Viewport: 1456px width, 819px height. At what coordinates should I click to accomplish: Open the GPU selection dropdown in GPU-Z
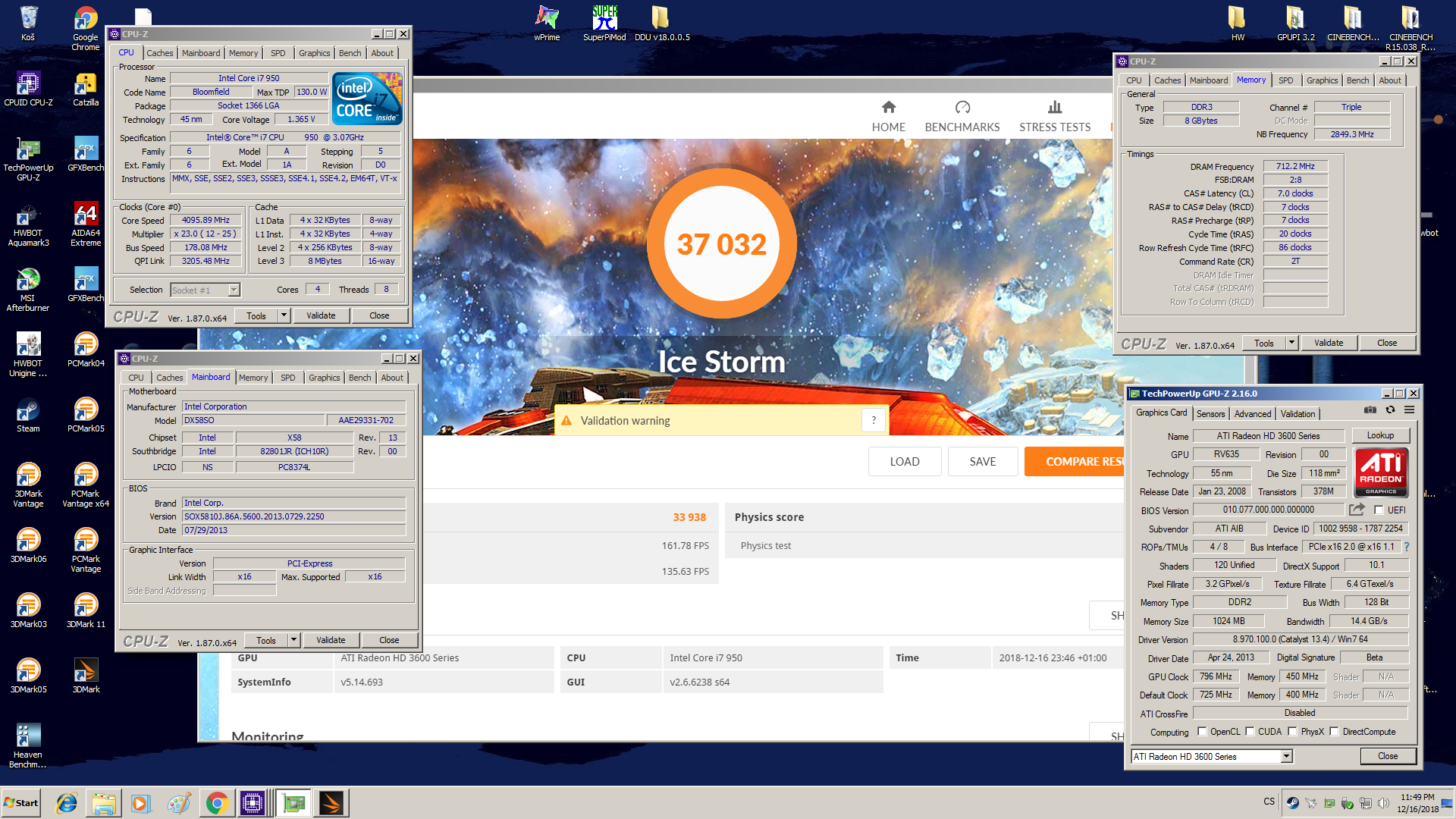[x=1286, y=756]
